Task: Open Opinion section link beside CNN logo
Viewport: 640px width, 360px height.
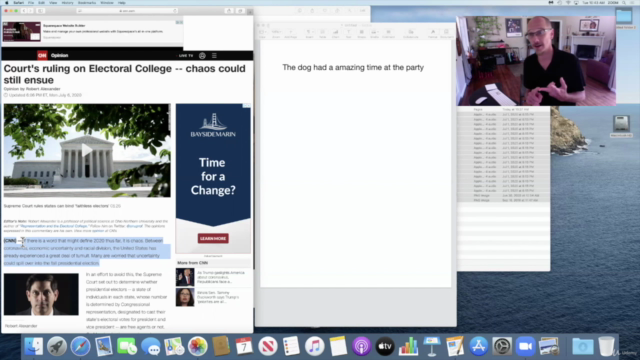Action: [60, 55]
